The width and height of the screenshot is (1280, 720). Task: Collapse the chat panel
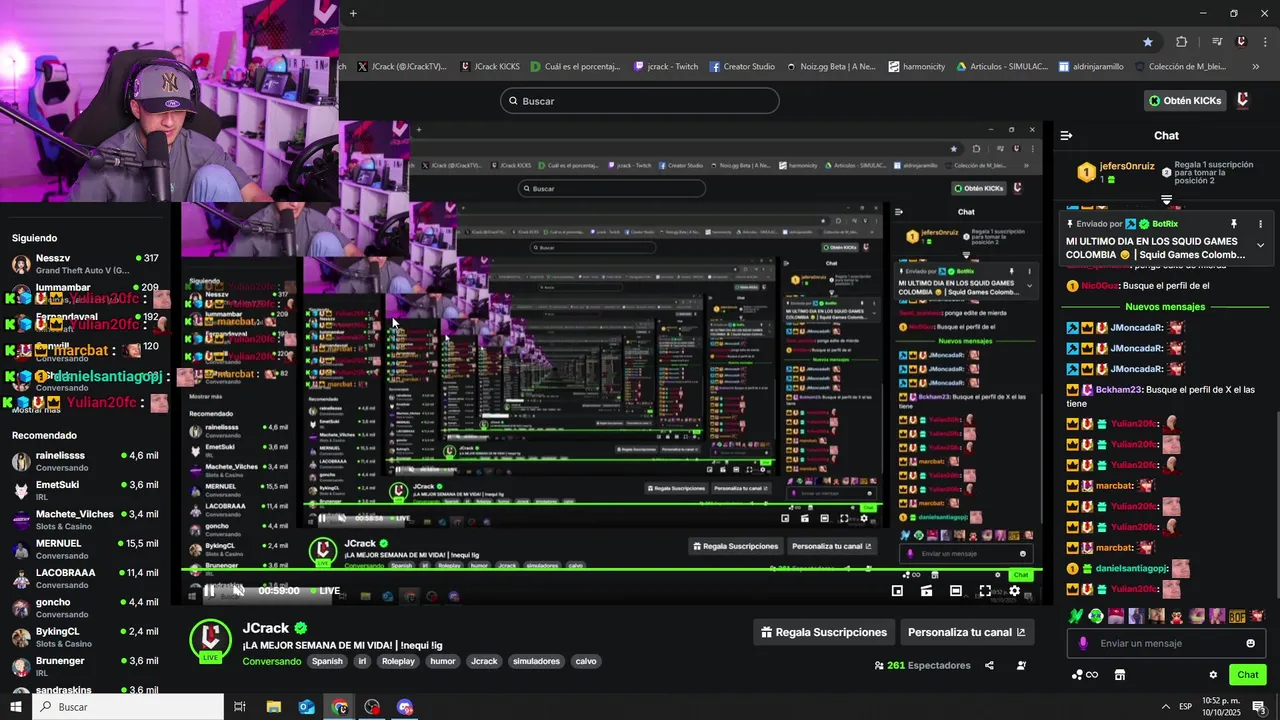point(1066,135)
